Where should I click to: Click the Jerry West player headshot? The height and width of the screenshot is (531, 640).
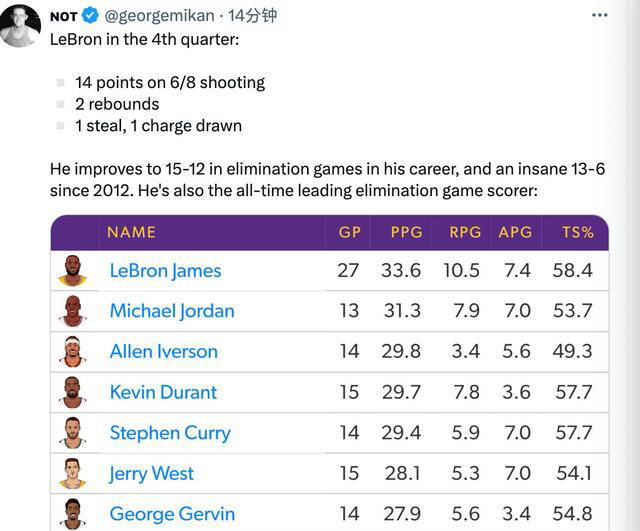pos(73,474)
